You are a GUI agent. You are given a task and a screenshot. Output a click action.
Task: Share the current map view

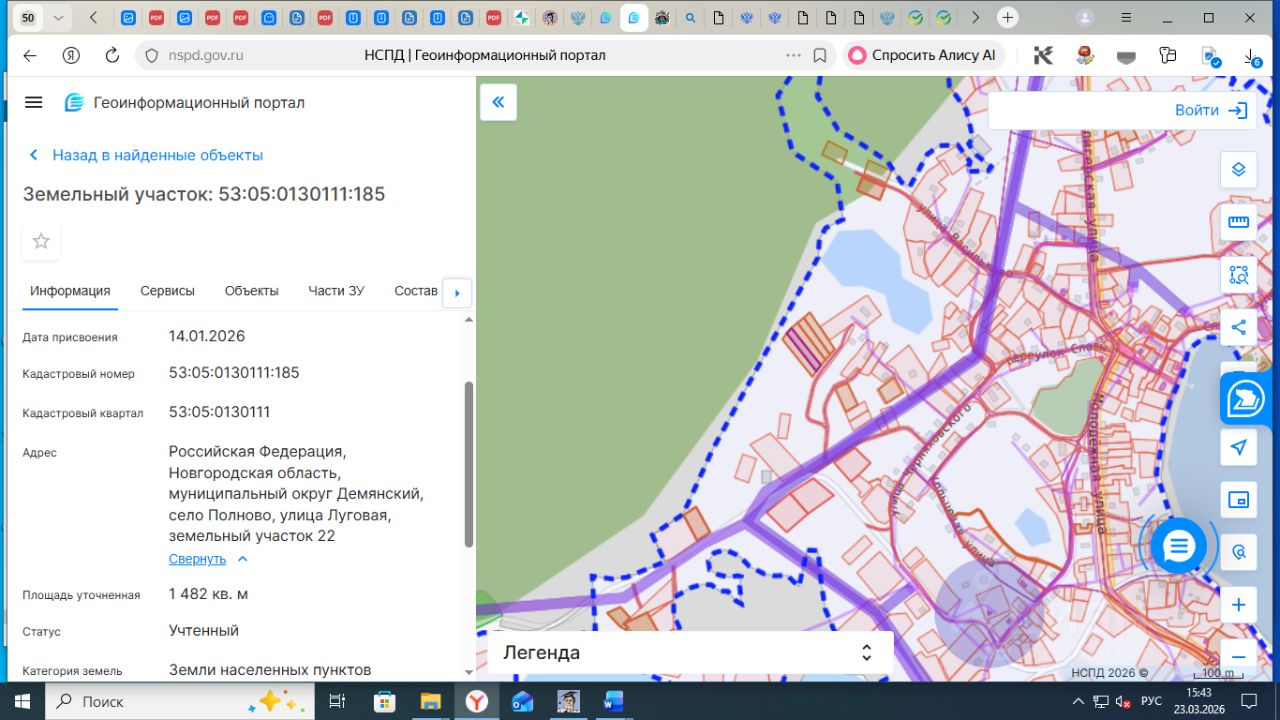pos(1238,327)
